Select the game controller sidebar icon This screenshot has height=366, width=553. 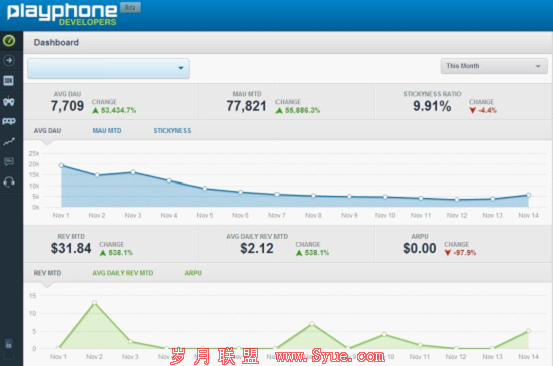point(9,102)
